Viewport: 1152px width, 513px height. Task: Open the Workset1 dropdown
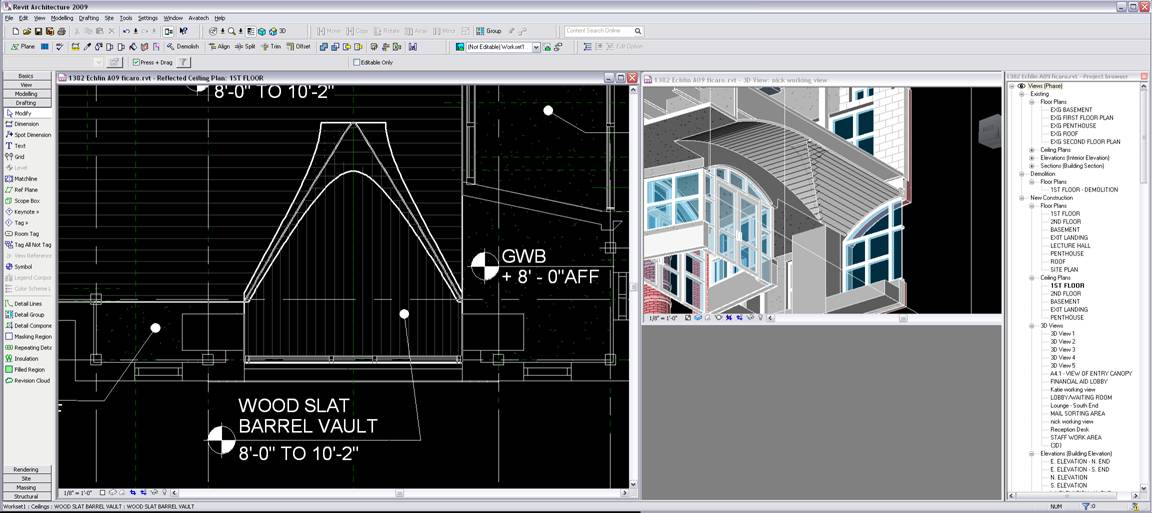pos(536,47)
